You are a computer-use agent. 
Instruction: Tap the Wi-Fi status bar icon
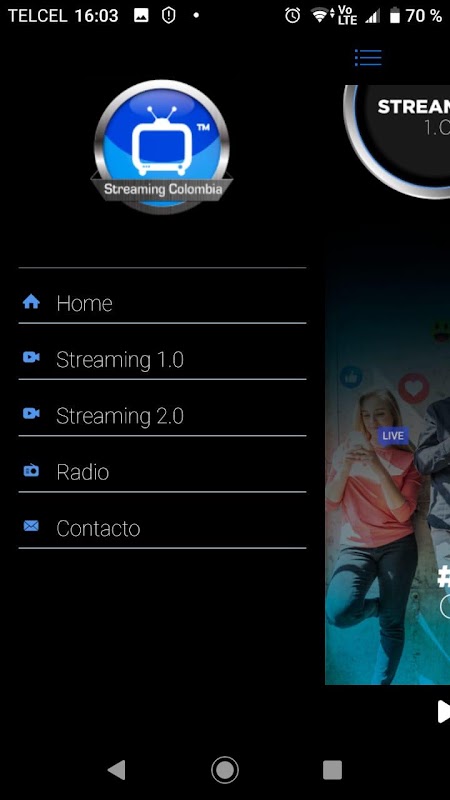[x=320, y=16]
